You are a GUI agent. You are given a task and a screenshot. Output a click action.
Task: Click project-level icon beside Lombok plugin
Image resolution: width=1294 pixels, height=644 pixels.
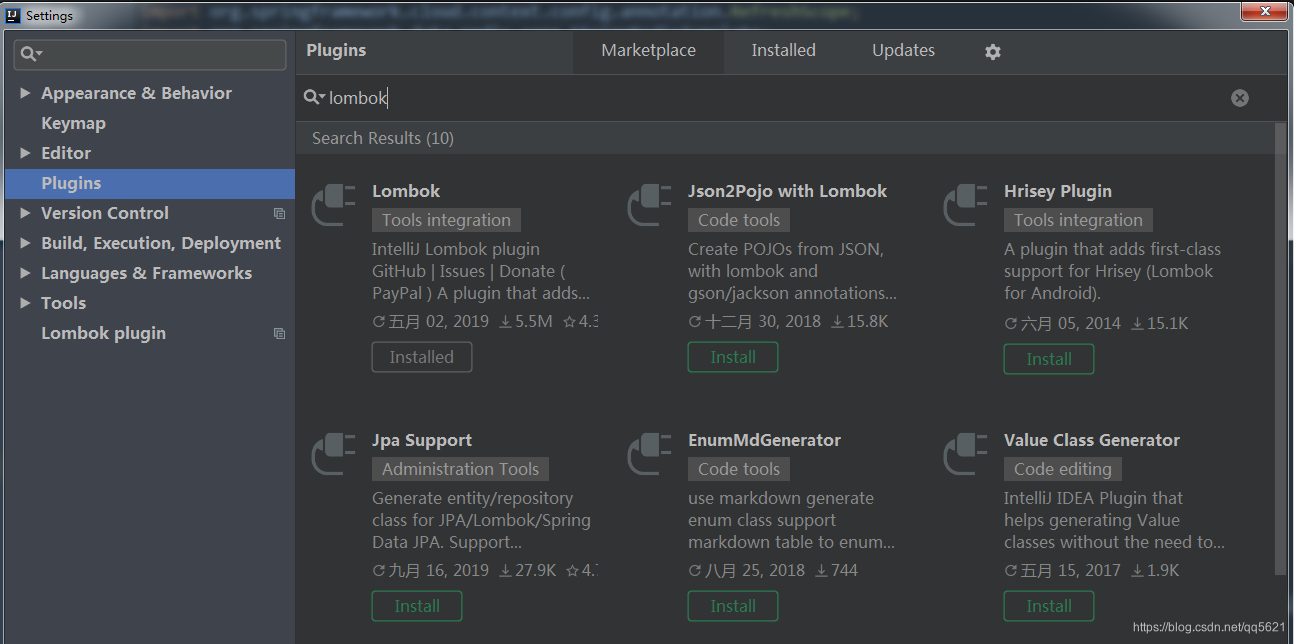point(279,334)
